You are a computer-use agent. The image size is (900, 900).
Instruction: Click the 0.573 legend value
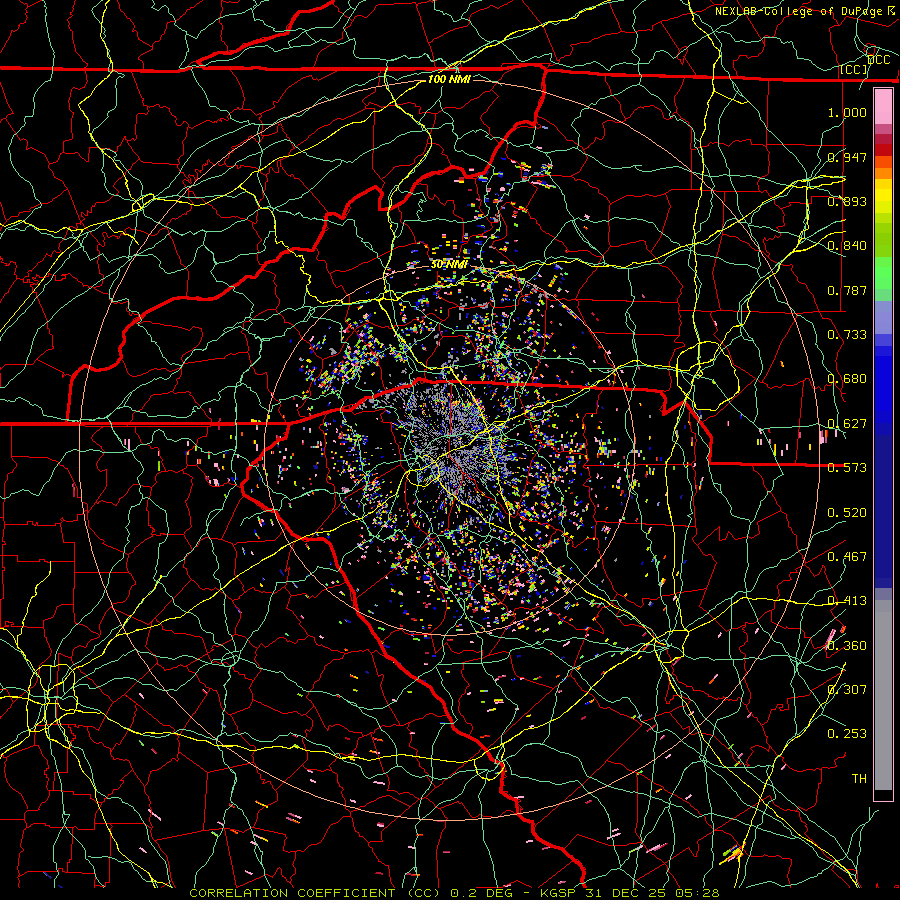[847, 468]
